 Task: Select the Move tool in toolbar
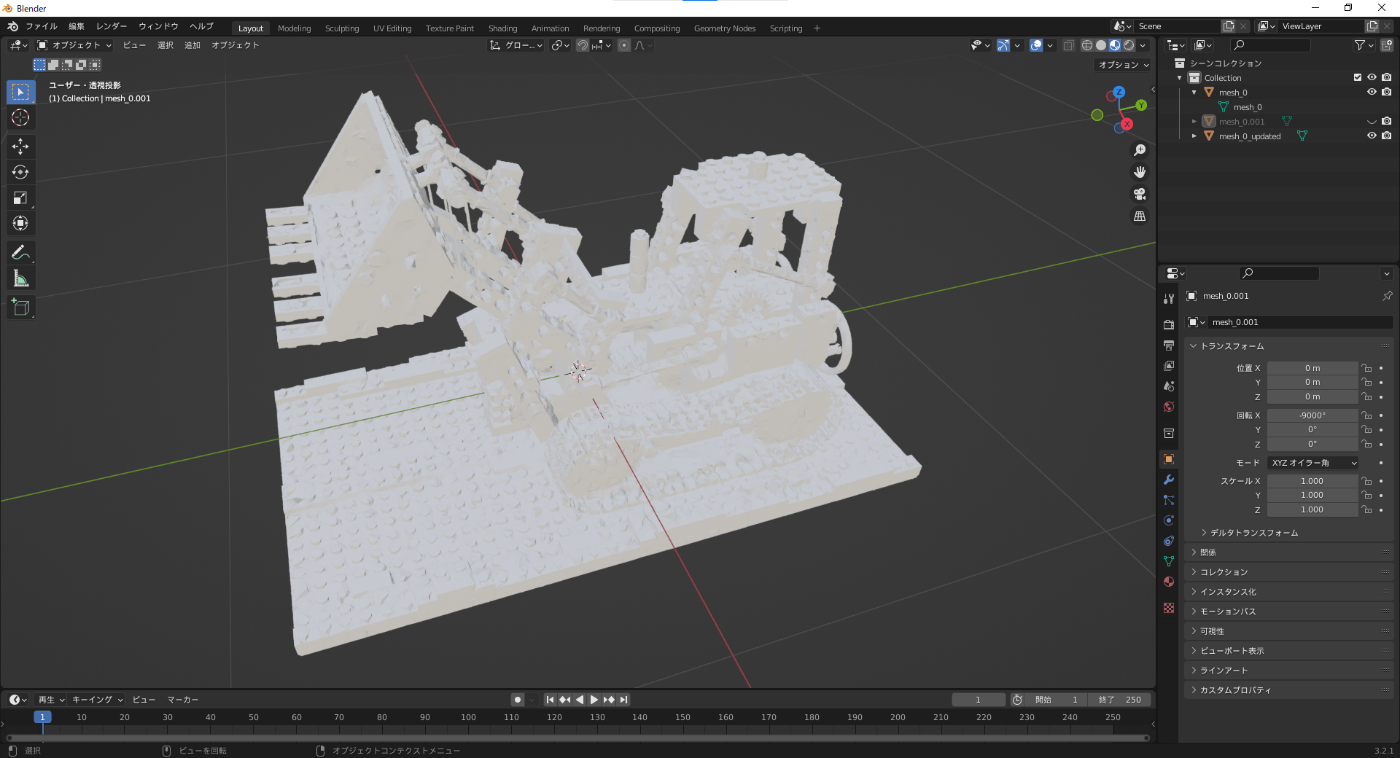[20, 146]
